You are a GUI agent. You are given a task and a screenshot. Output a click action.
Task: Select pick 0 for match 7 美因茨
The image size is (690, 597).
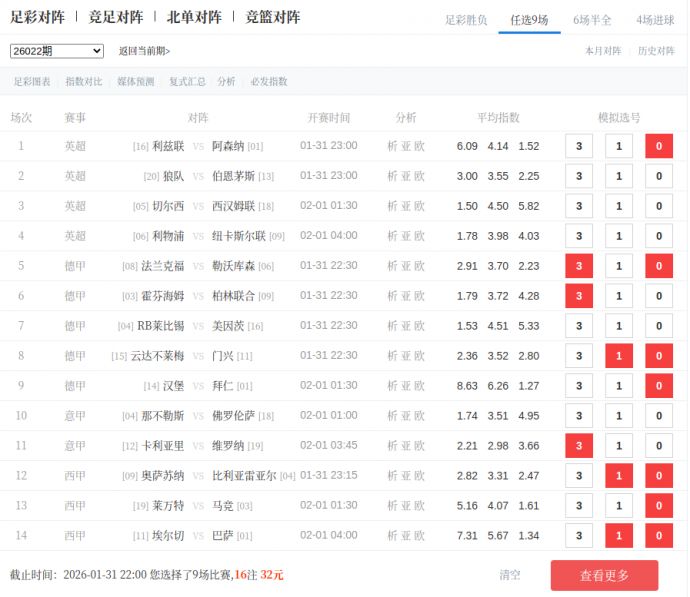point(658,326)
